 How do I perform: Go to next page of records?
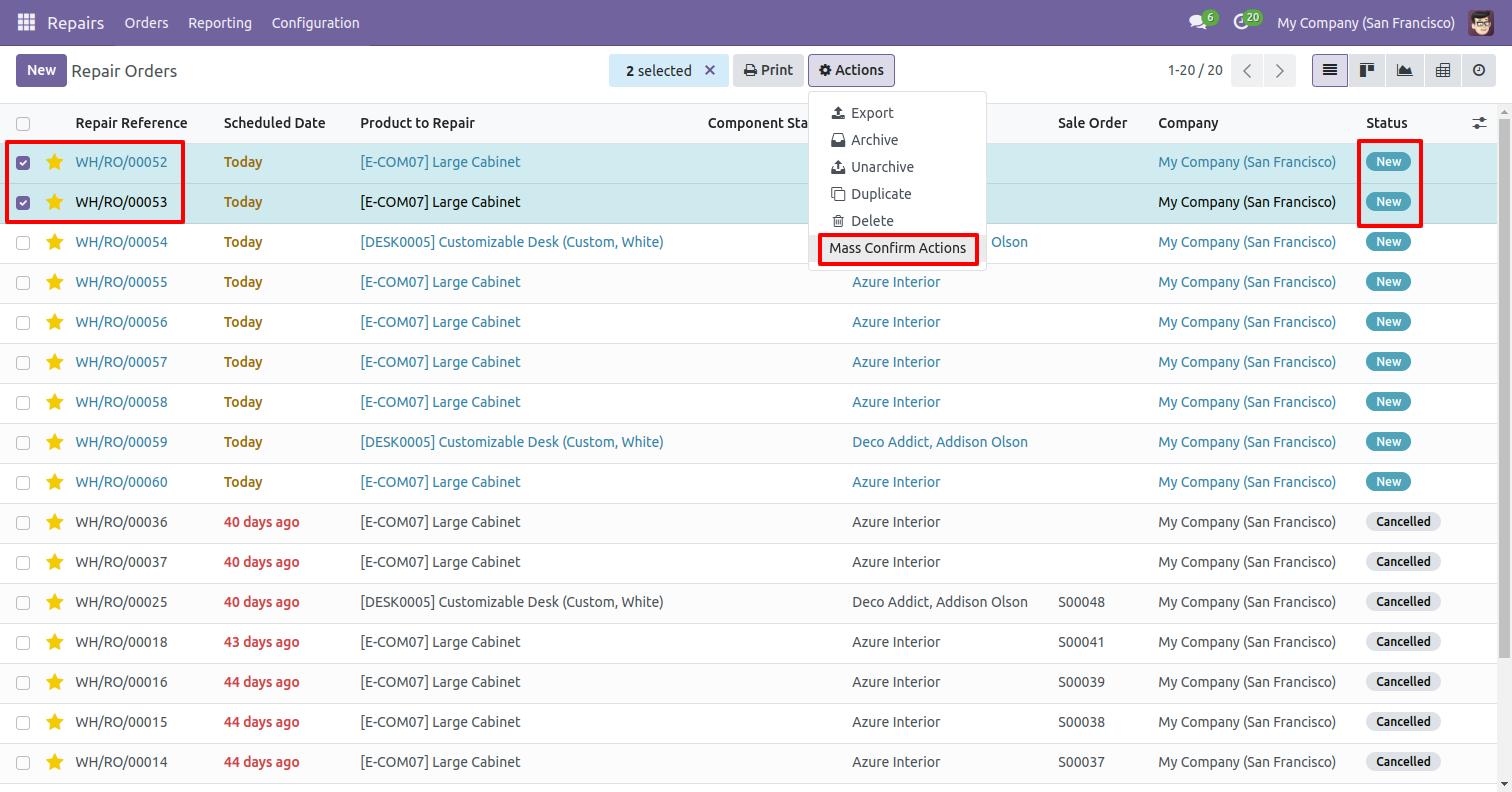1279,70
